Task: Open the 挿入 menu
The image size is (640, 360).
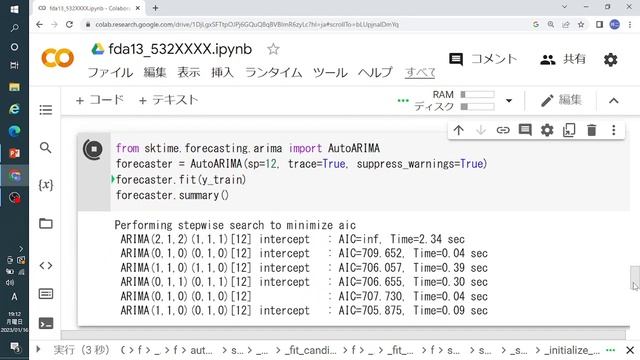Action: (x=222, y=73)
